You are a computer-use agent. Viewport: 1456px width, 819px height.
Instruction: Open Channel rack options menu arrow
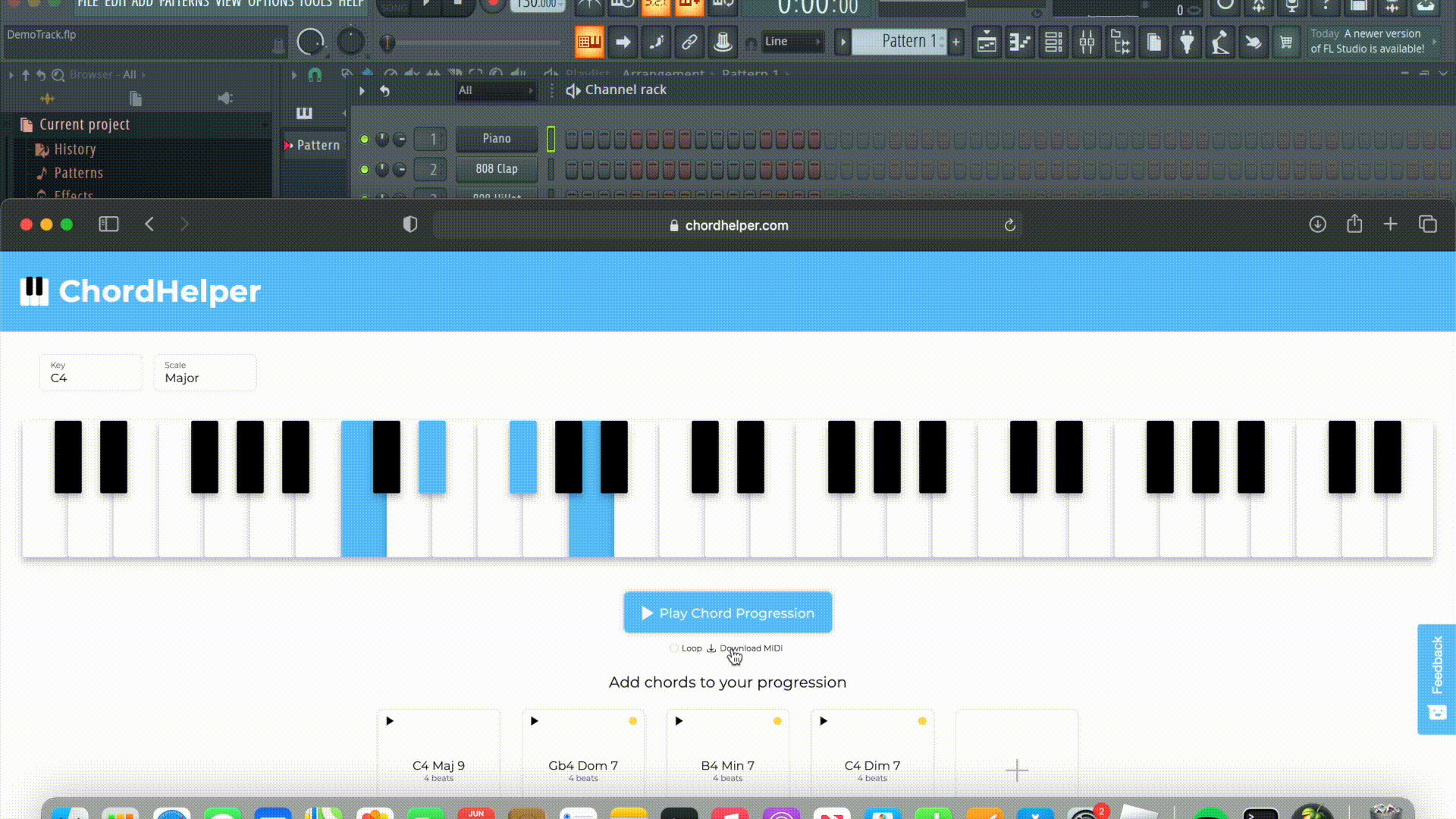(362, 91)
